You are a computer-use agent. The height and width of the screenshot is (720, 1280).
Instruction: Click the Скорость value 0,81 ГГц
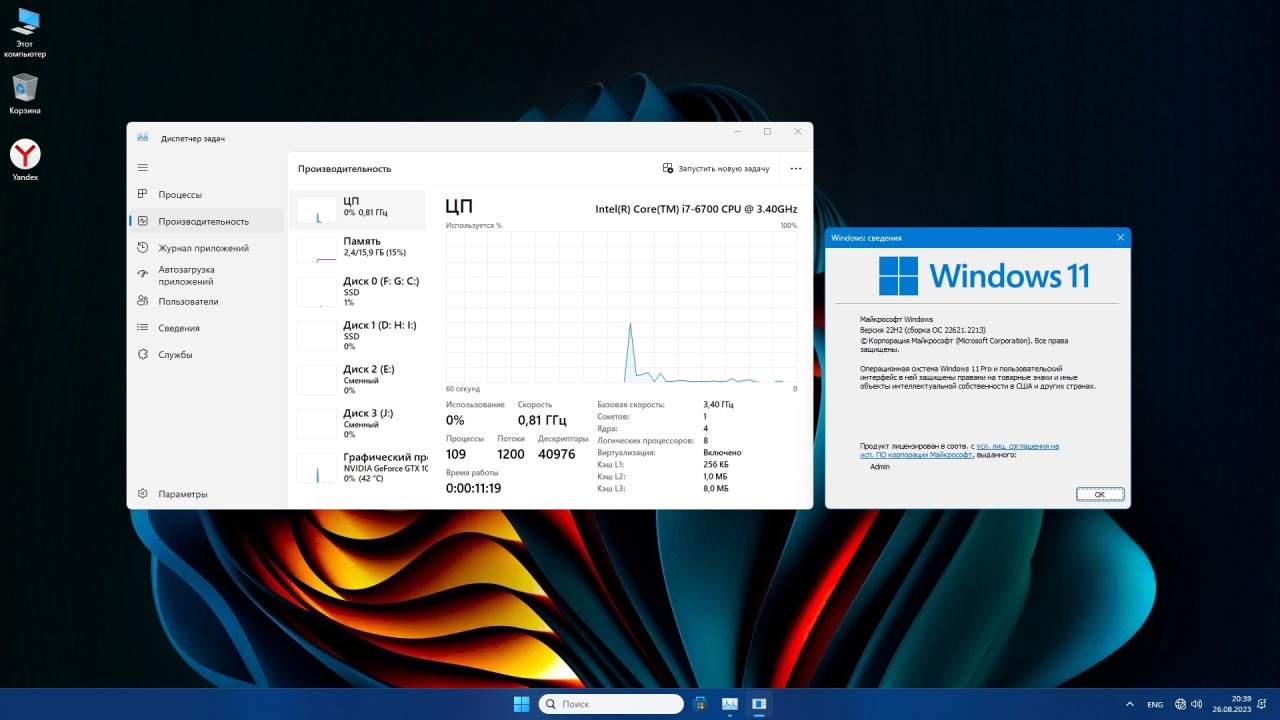542,420
